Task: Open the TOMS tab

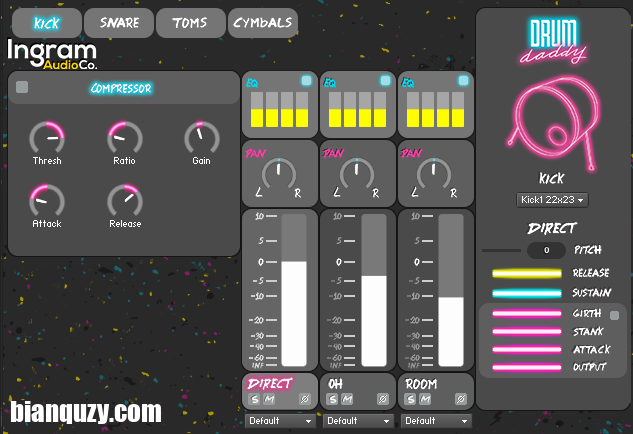Action: (x=191, y=23)
